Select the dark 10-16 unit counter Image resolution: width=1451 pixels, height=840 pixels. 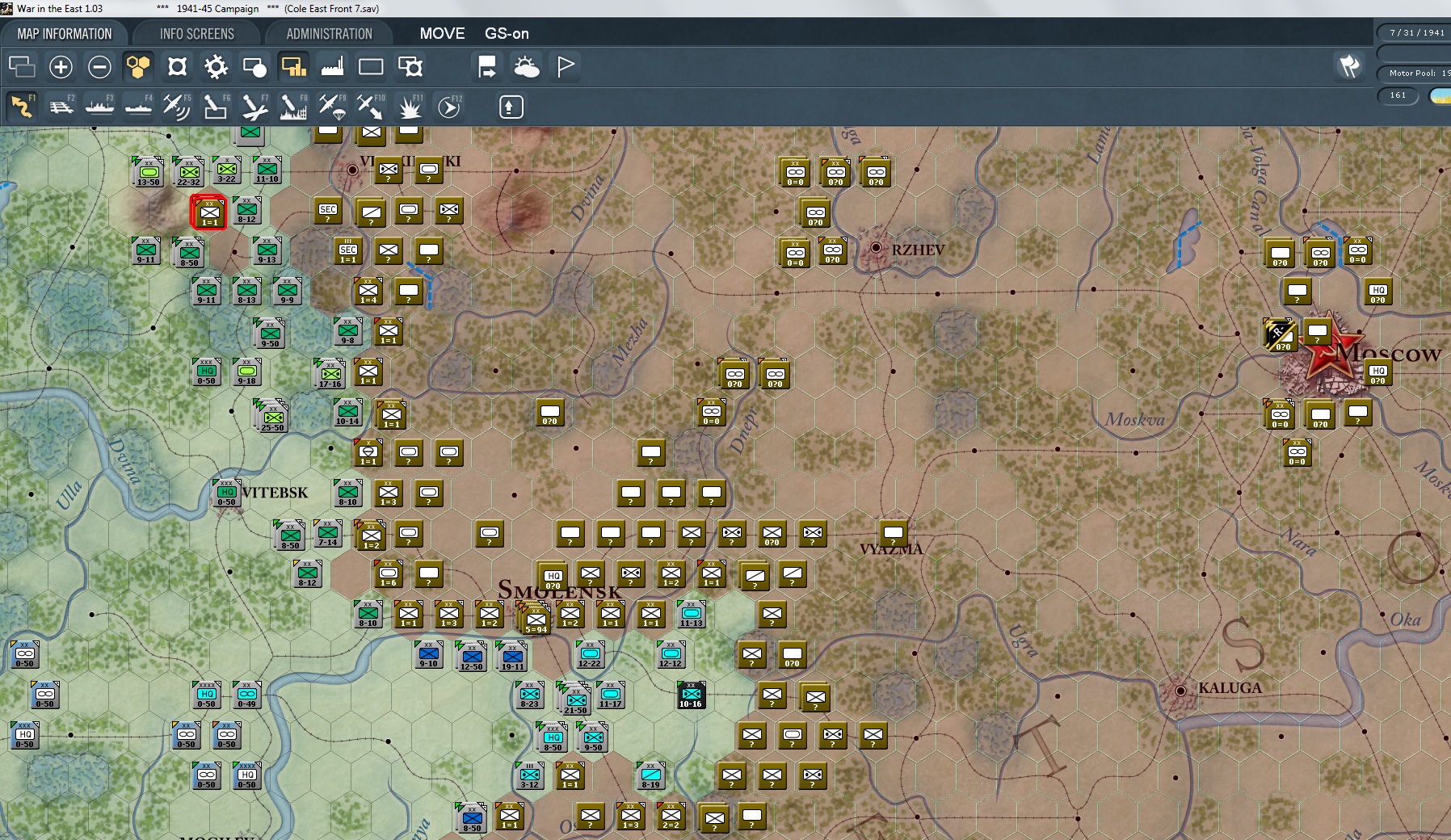click(691, 695)
